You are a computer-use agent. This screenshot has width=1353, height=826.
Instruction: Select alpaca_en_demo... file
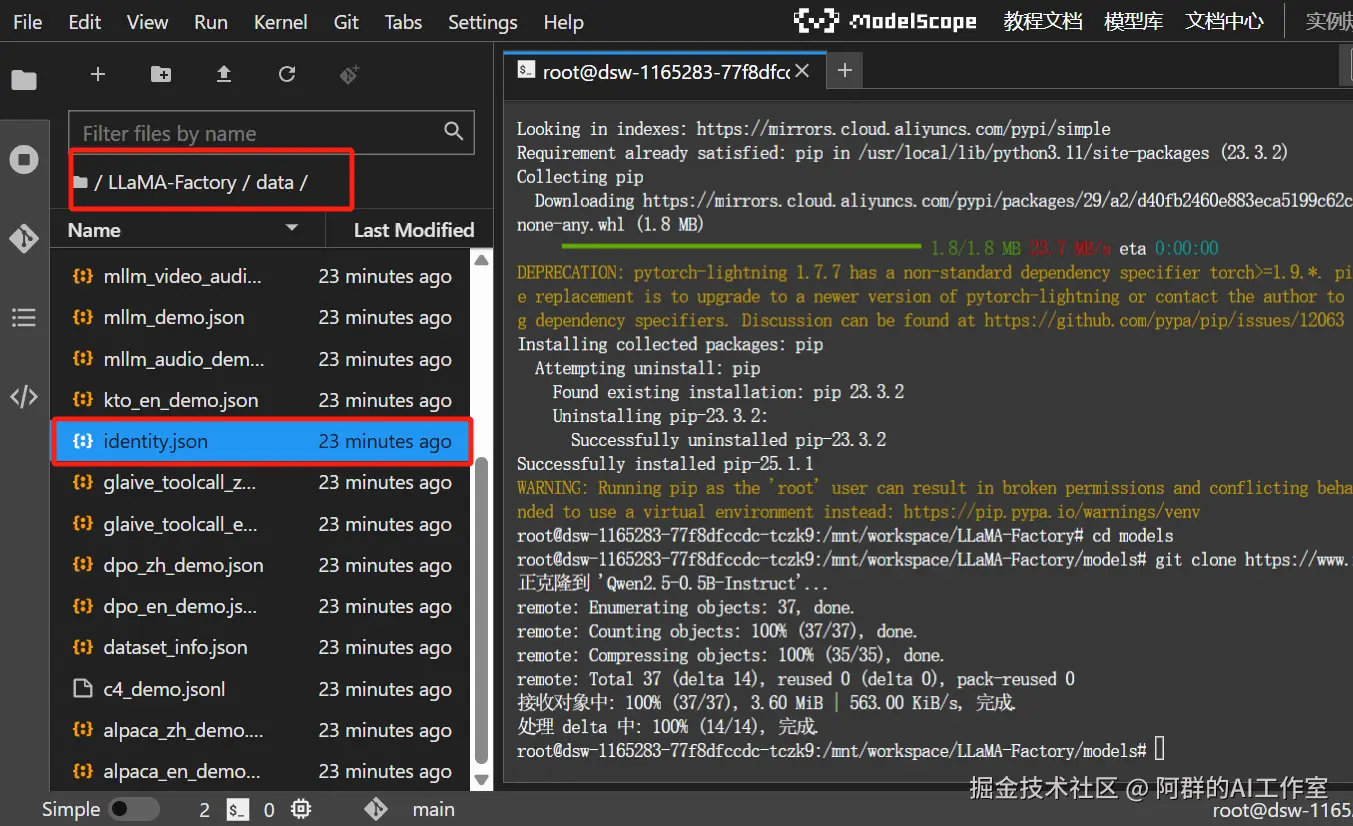[261, 771]
